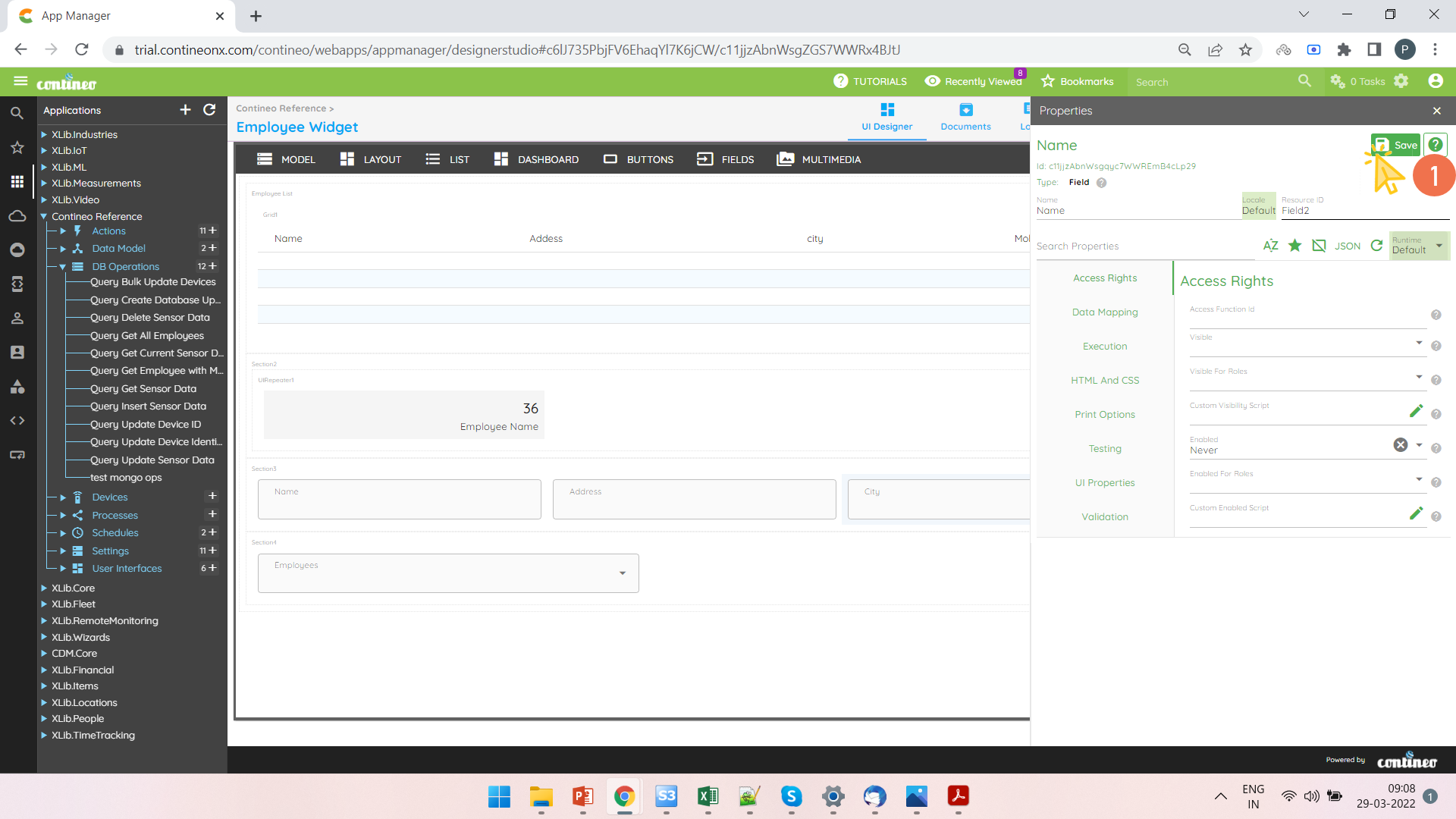Open the Enabled For Roles dropdown

(1418, 479)
